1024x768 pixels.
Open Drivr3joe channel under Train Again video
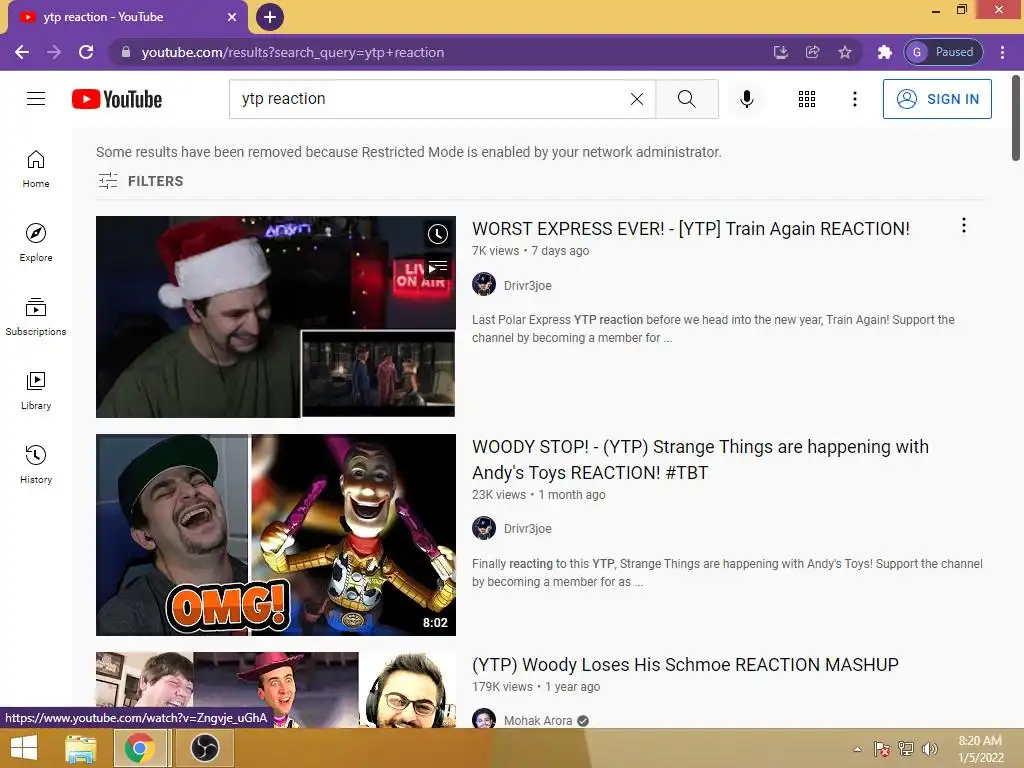click(528, 285)
